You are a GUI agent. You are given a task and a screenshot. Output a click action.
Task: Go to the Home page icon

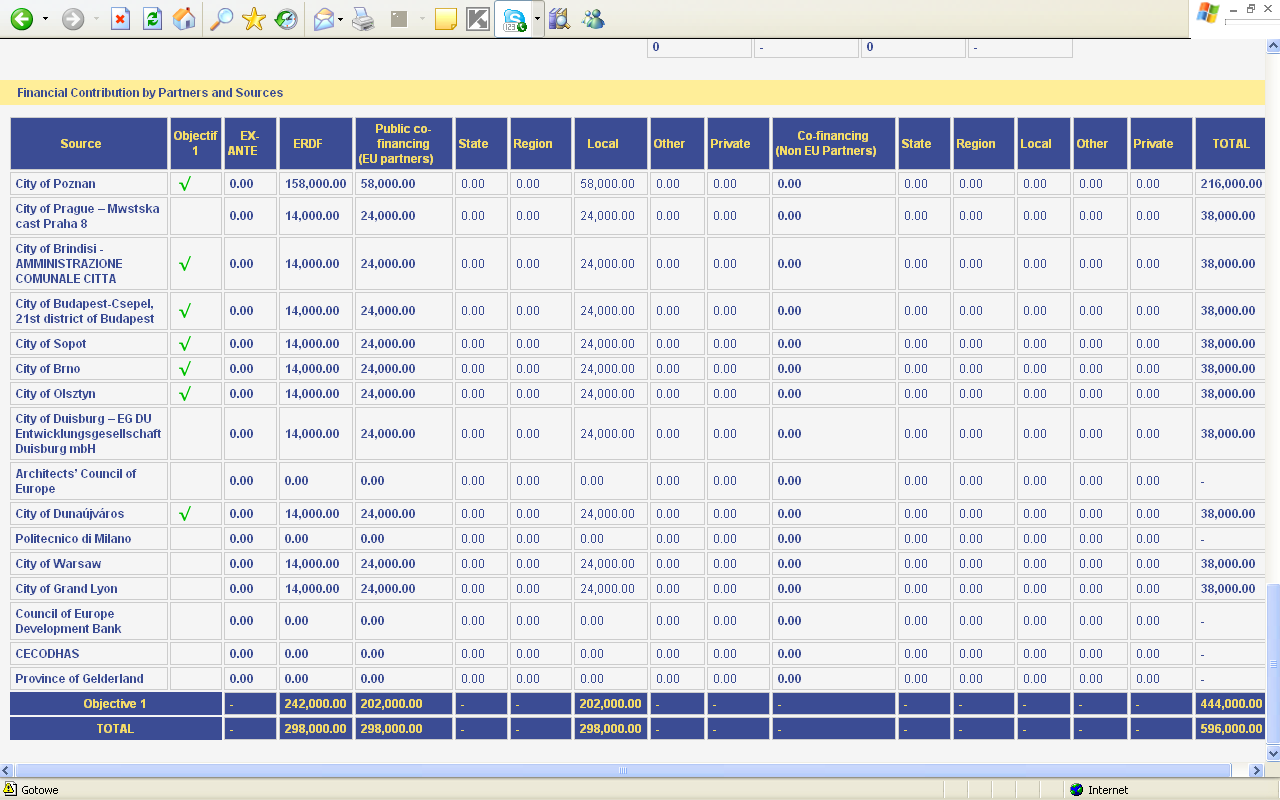point(184,19)
